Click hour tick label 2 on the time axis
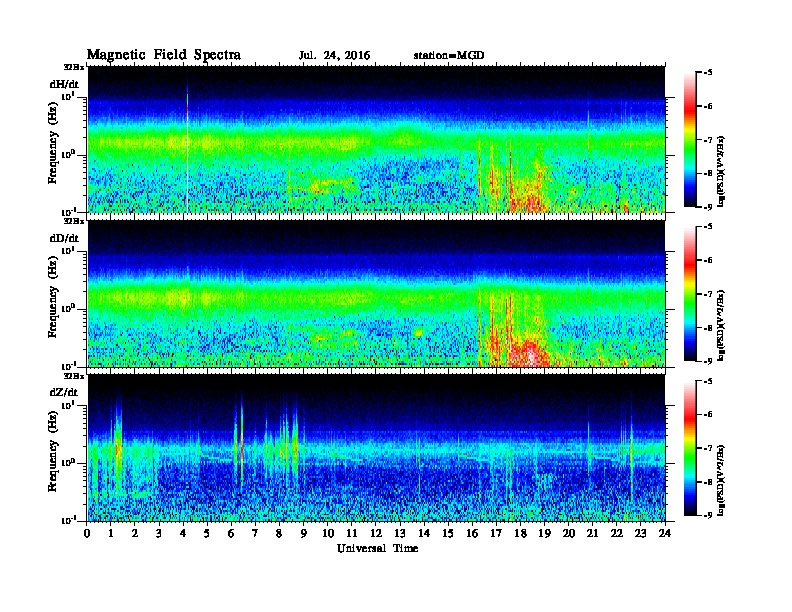Image resolution: width=792 pixels, height=612 pixels. tap(135, 533)
